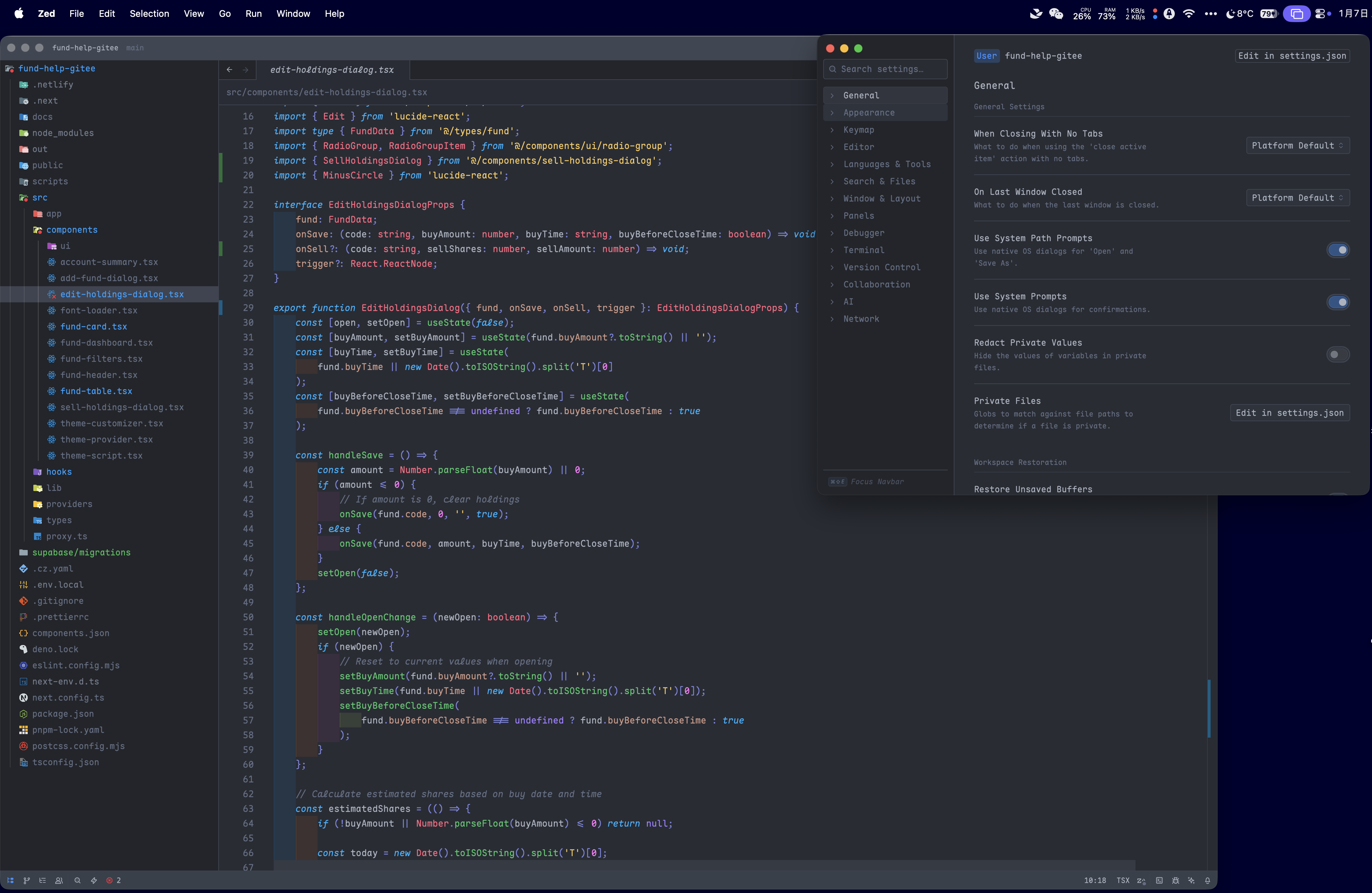Turn off Use System Prompts switch

(1338, 302)
